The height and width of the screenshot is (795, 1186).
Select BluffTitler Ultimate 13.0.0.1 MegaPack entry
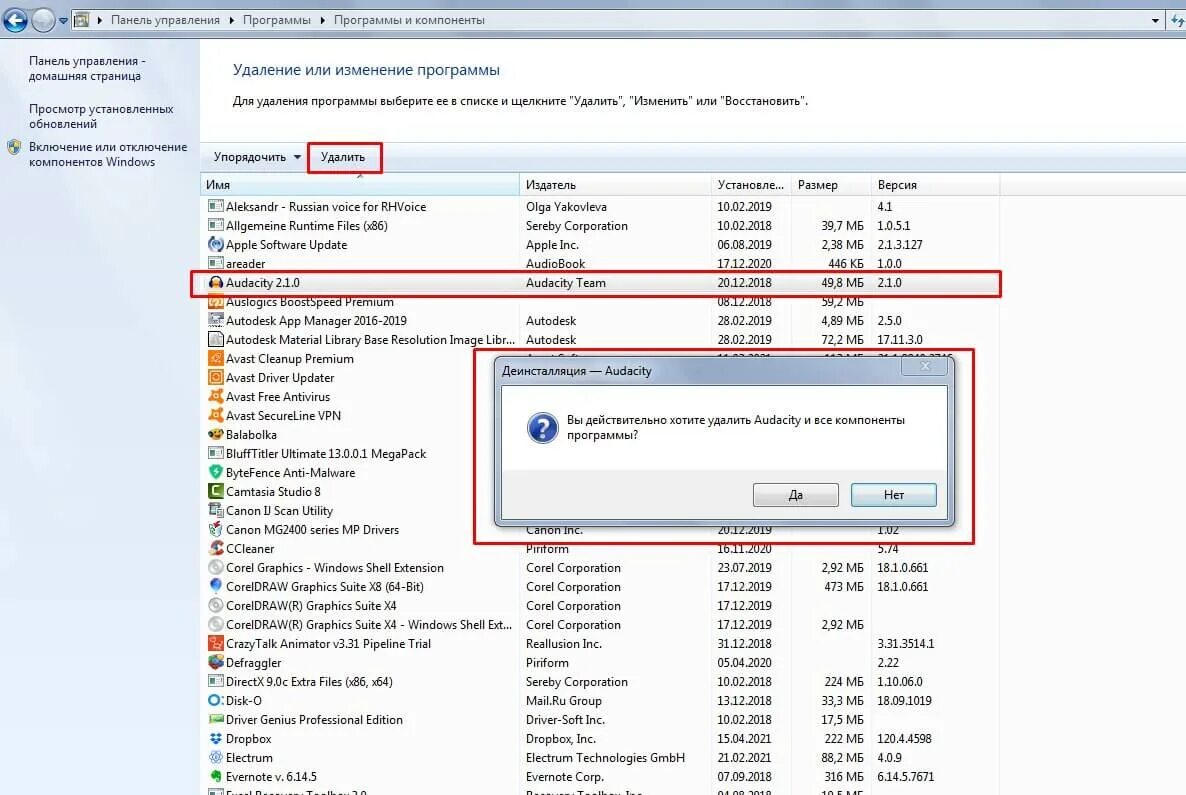326,453
